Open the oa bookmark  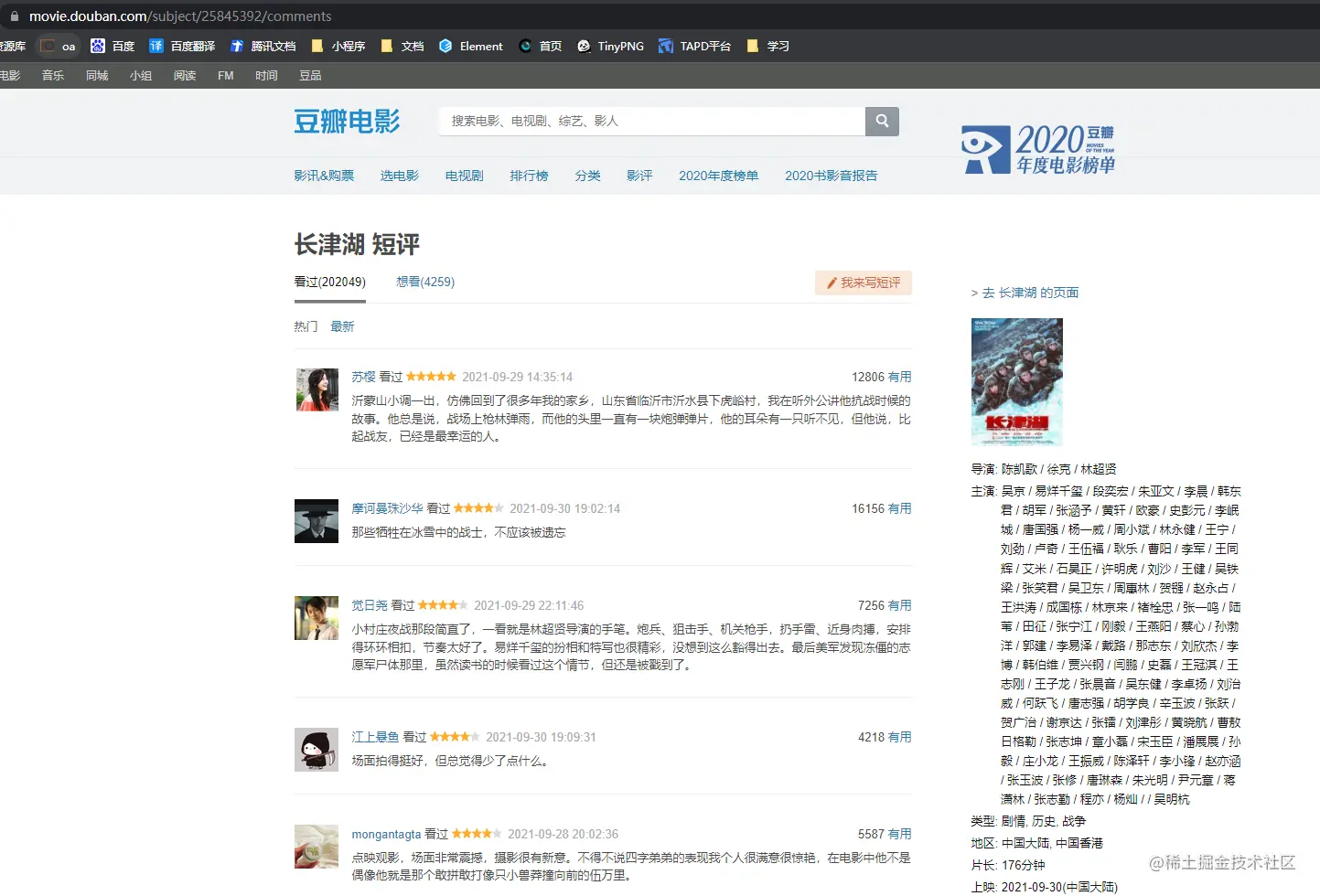[59, 46]
